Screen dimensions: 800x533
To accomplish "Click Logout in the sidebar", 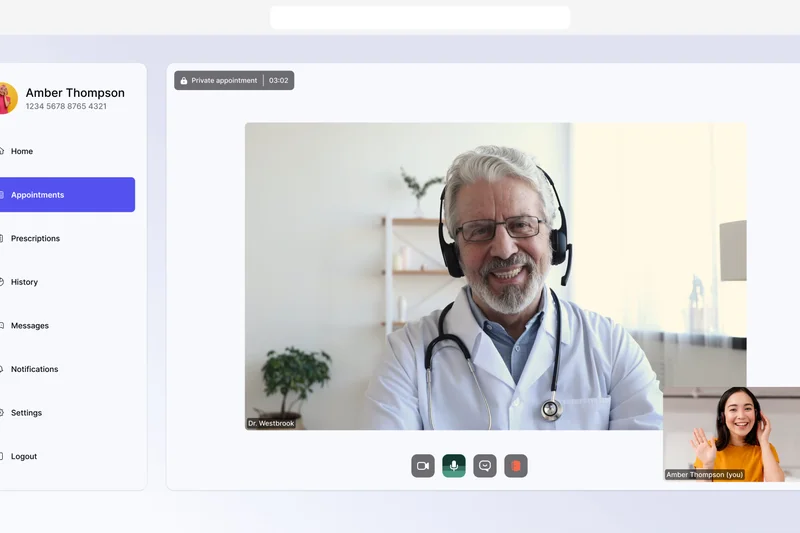I will 24,457.
